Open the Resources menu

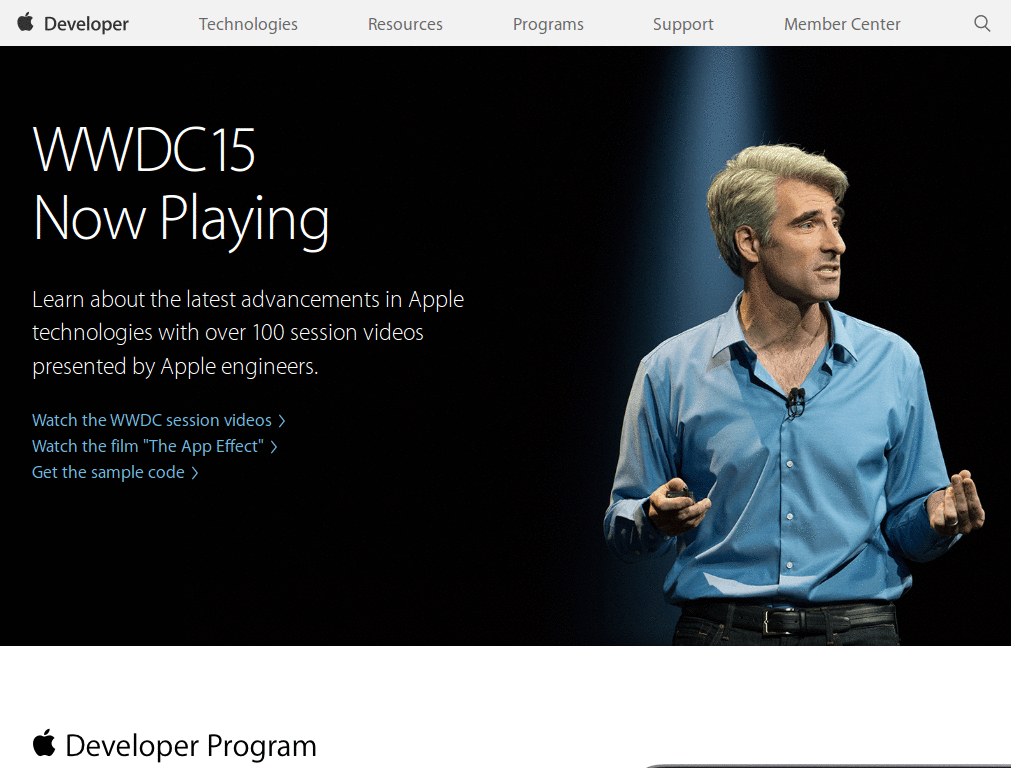tap(405, 23)
